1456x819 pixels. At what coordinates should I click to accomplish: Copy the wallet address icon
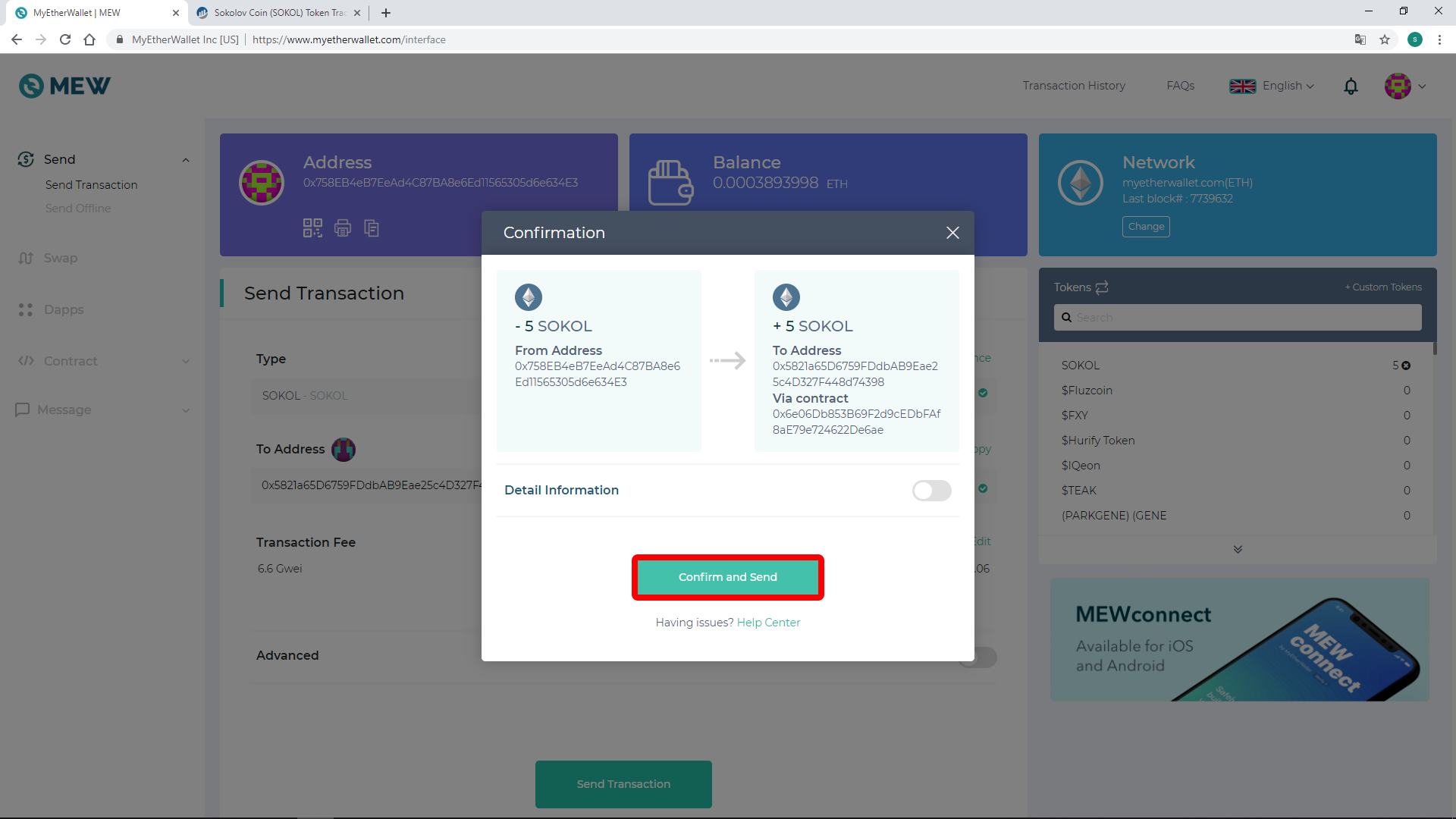pos(372,227)
